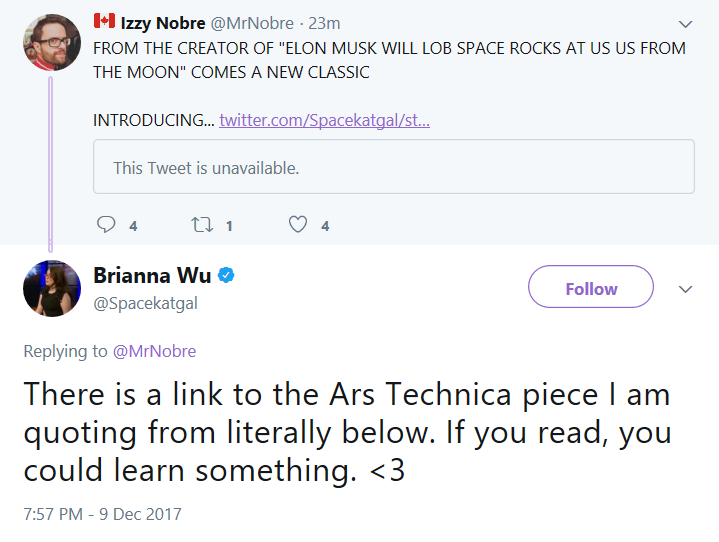
Task: Open Brianna Wu's profile avatar
Action: (x=52, y=288)
